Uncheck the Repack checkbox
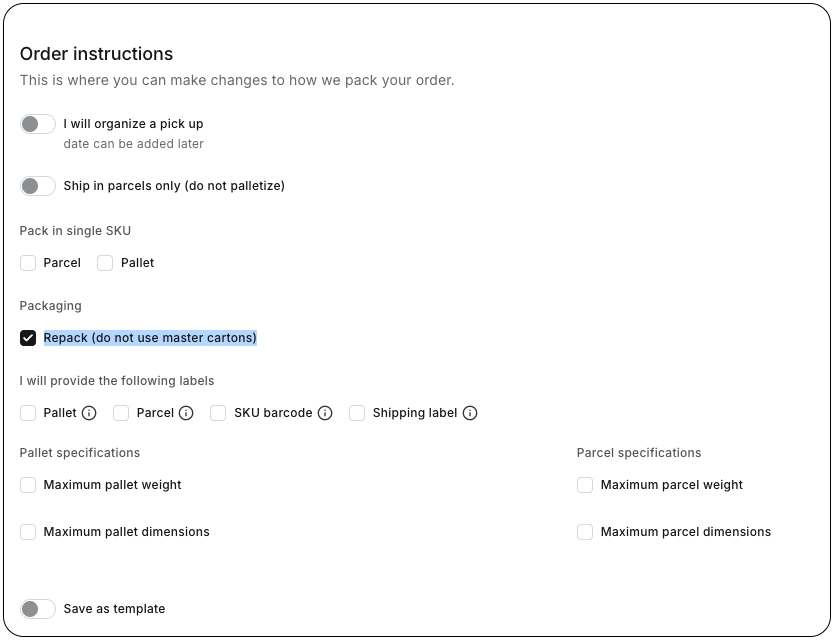This screenshot has width=836, height=642. [28, 338]
